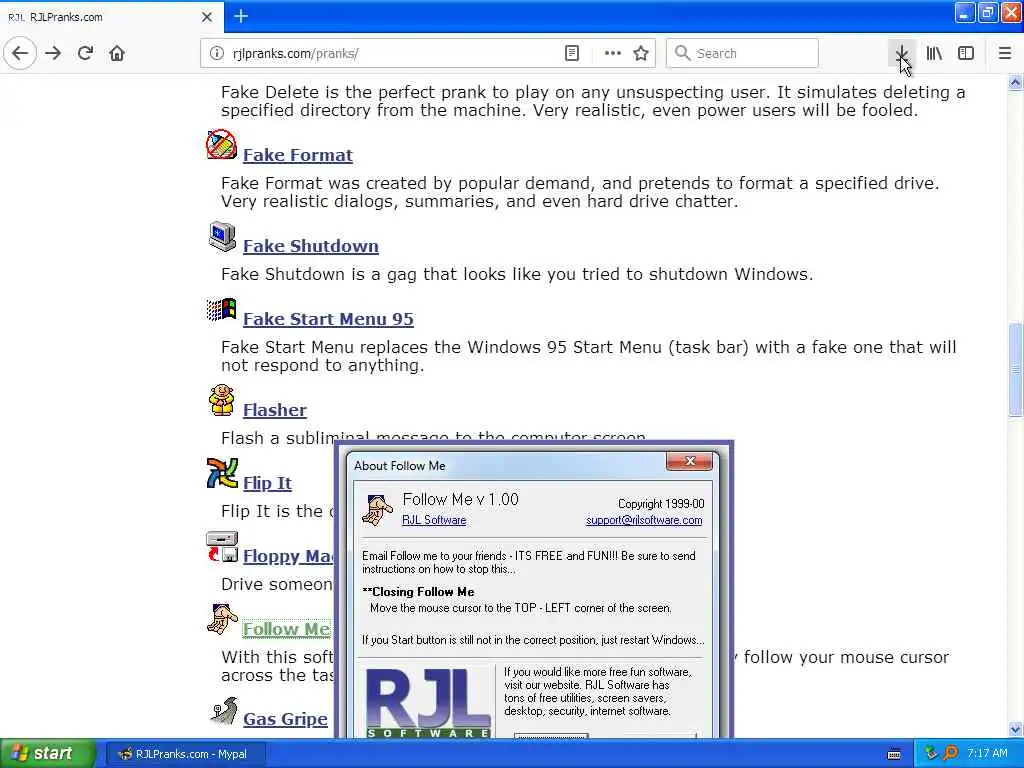Click the 'Copyright 1999-00' text in dialog

[x=661, y=504]
